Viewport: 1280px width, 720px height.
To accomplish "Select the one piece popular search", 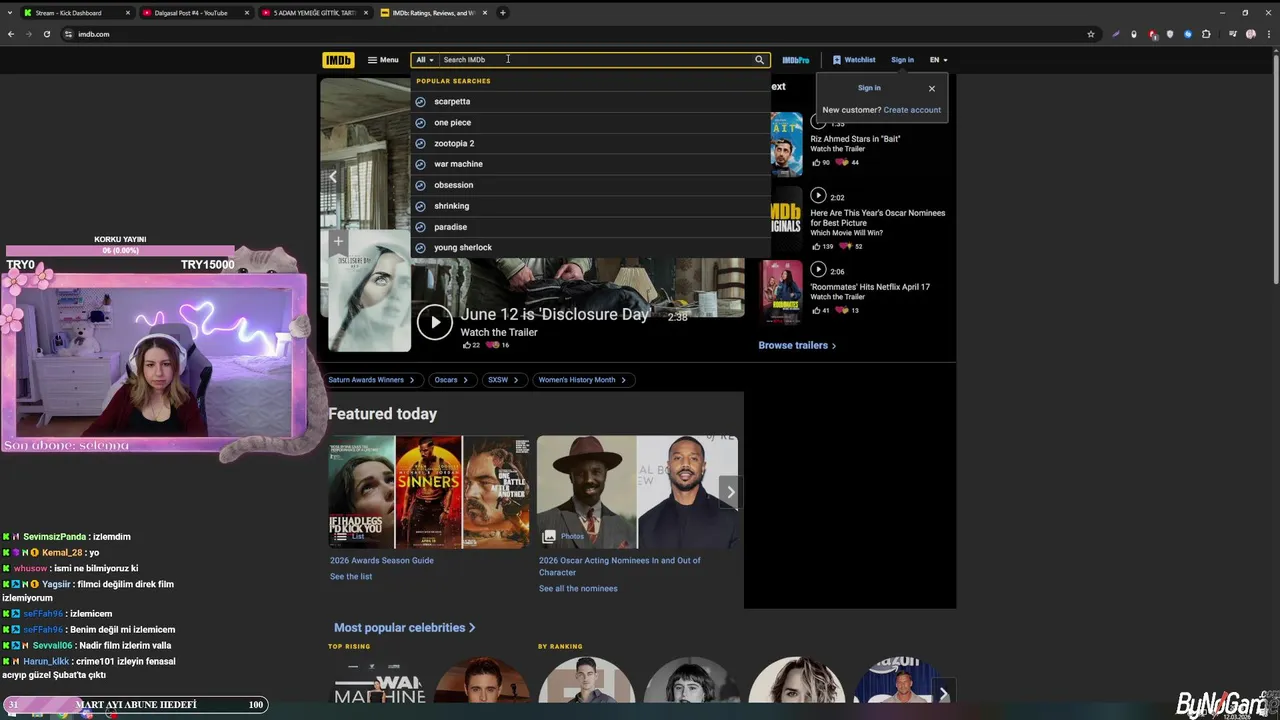I will pos(590,122).
